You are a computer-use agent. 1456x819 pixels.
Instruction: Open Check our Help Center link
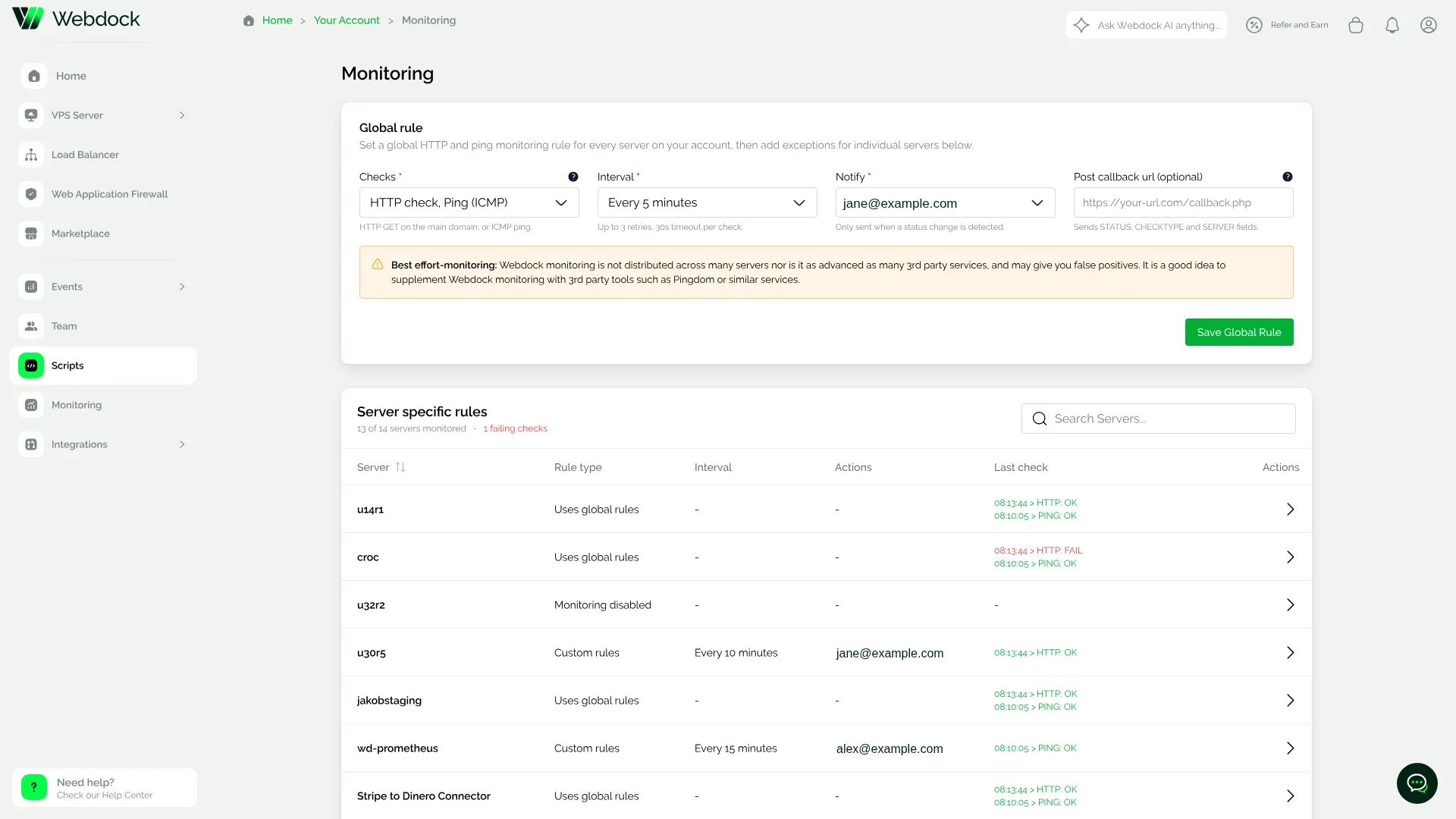pos(105,795)
